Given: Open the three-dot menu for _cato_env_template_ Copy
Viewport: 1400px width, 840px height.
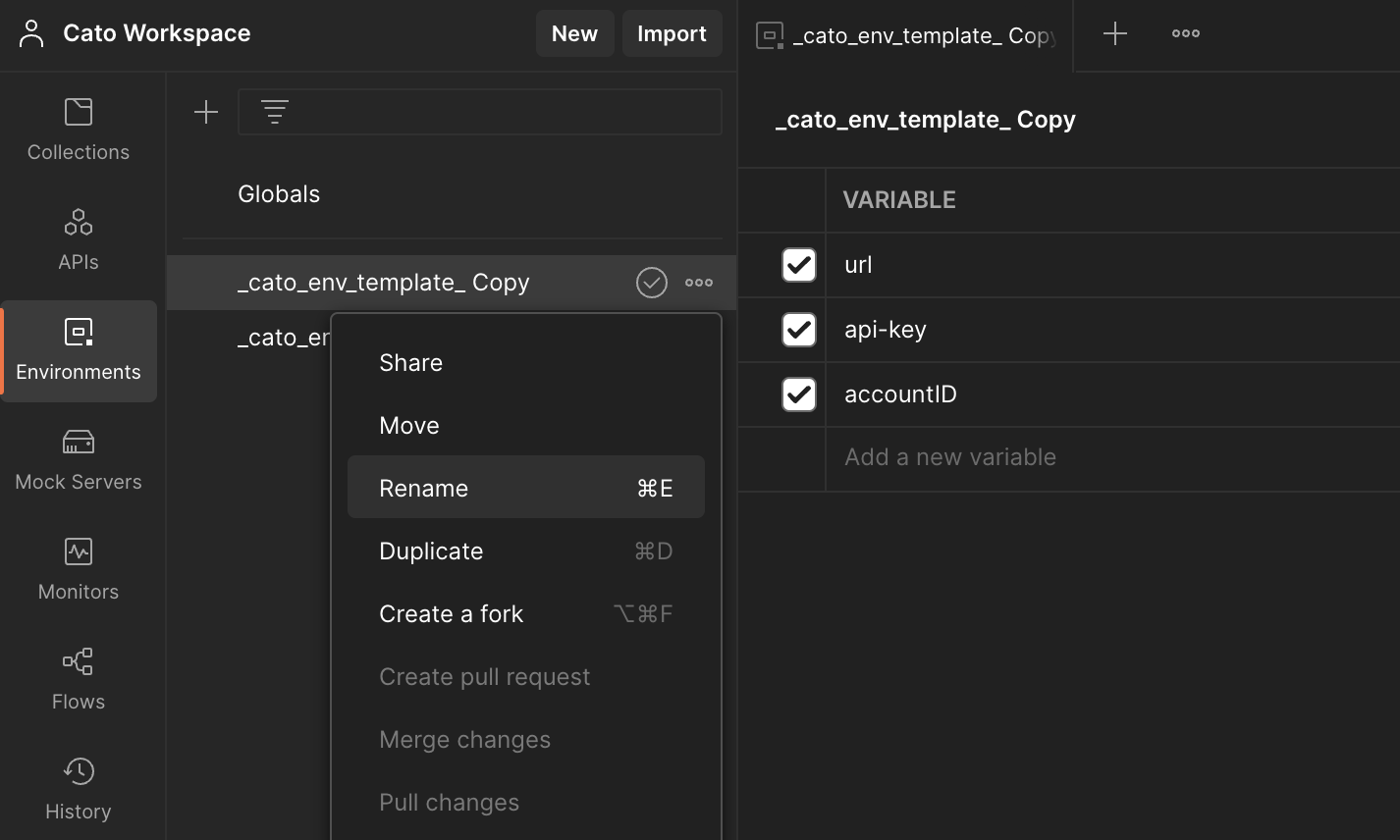Looking at the screenshot, I should tap(699, 282).
